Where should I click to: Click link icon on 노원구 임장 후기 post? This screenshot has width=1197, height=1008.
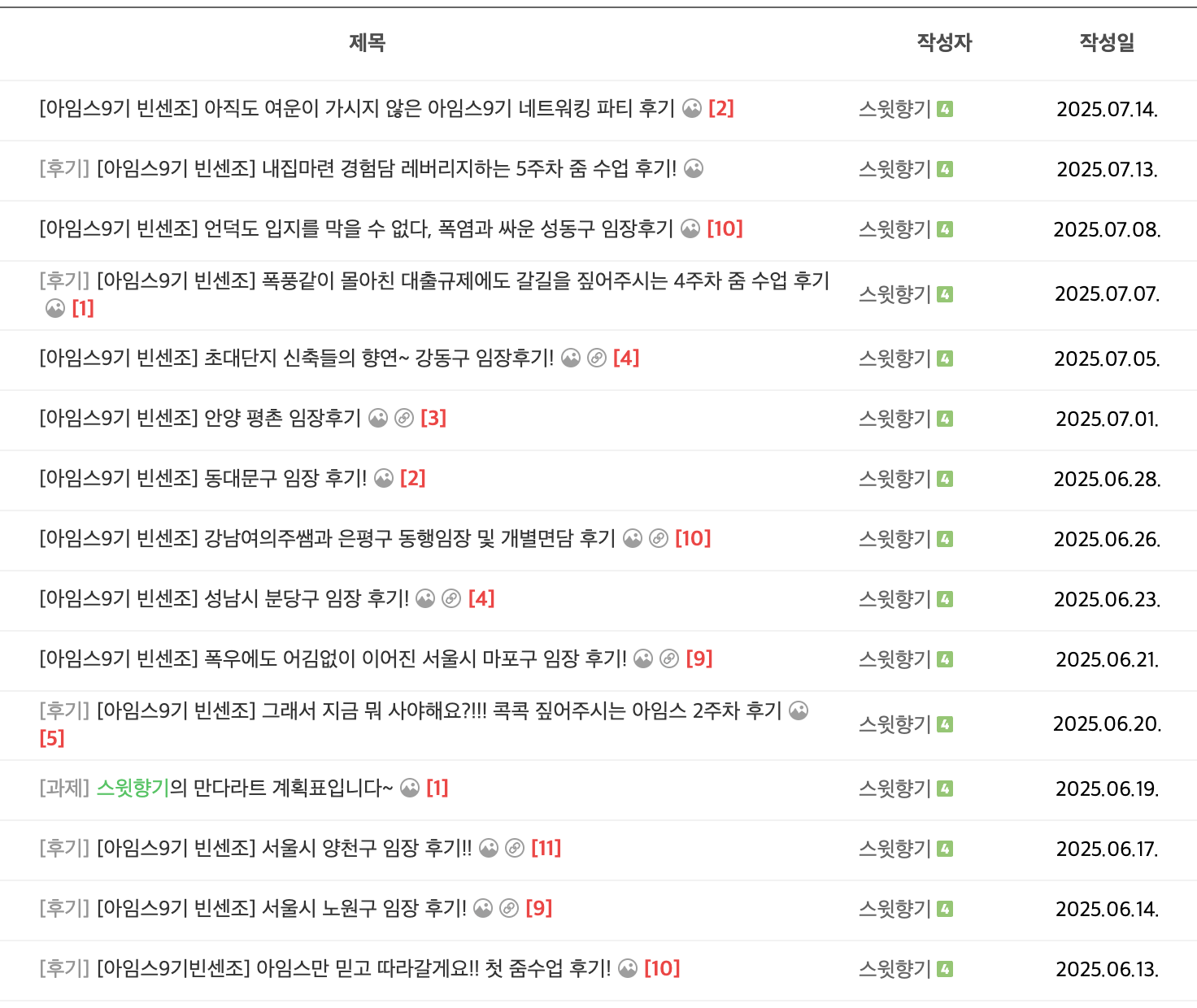[x=509, y=908]
